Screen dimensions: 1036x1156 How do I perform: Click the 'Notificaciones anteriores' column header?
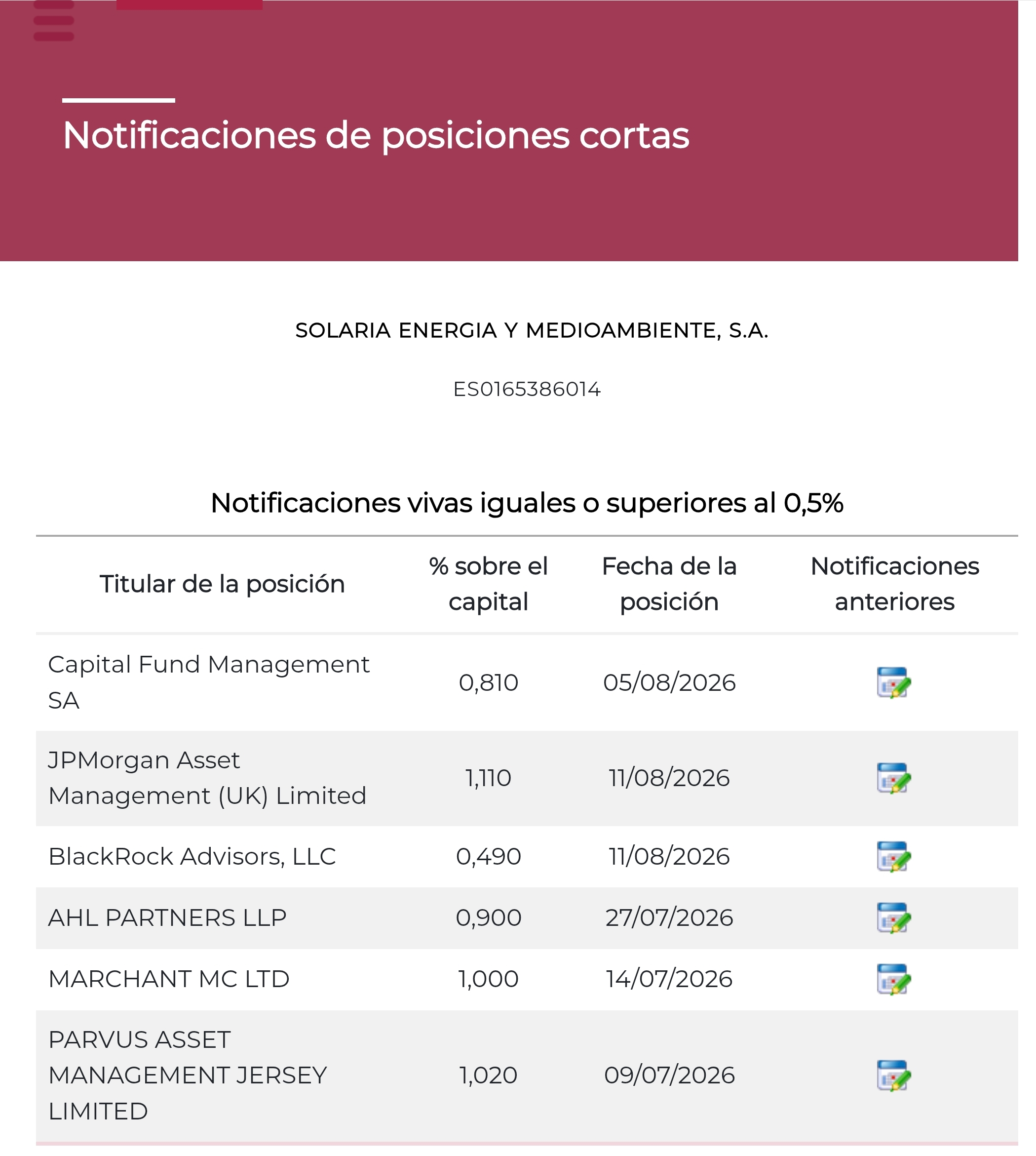point(895,584)
